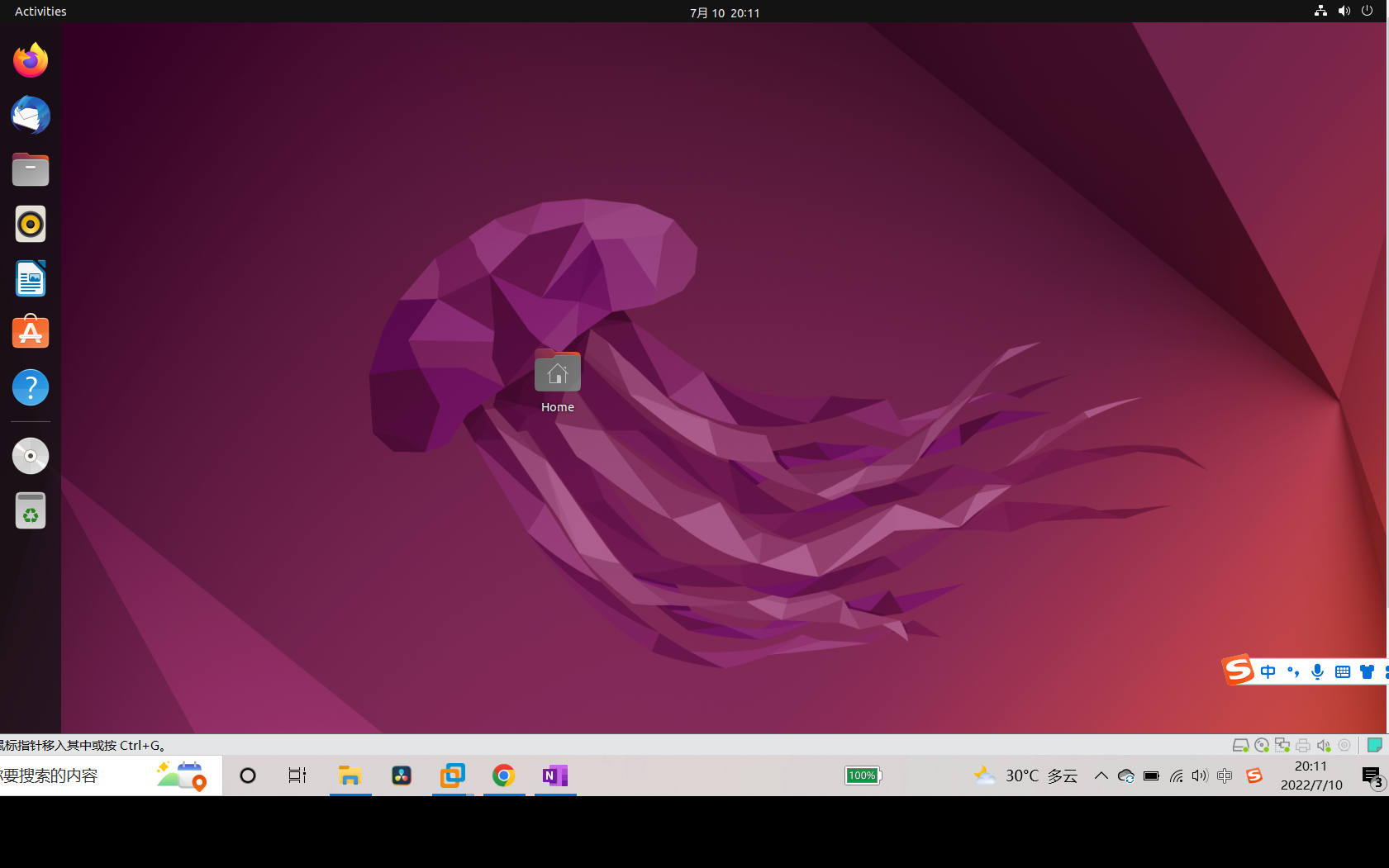Image resolution: width=1389 pixels, height=868 pixels.
Task: Open the Ubuntu clock and calendar menu
Action: [x=725, y=12]
